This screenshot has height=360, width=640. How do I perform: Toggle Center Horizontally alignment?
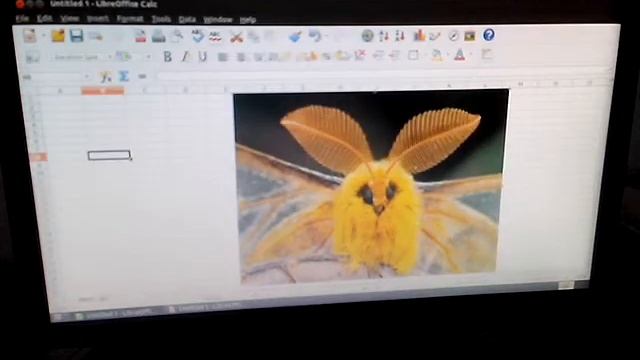click(x=241, y=57)
